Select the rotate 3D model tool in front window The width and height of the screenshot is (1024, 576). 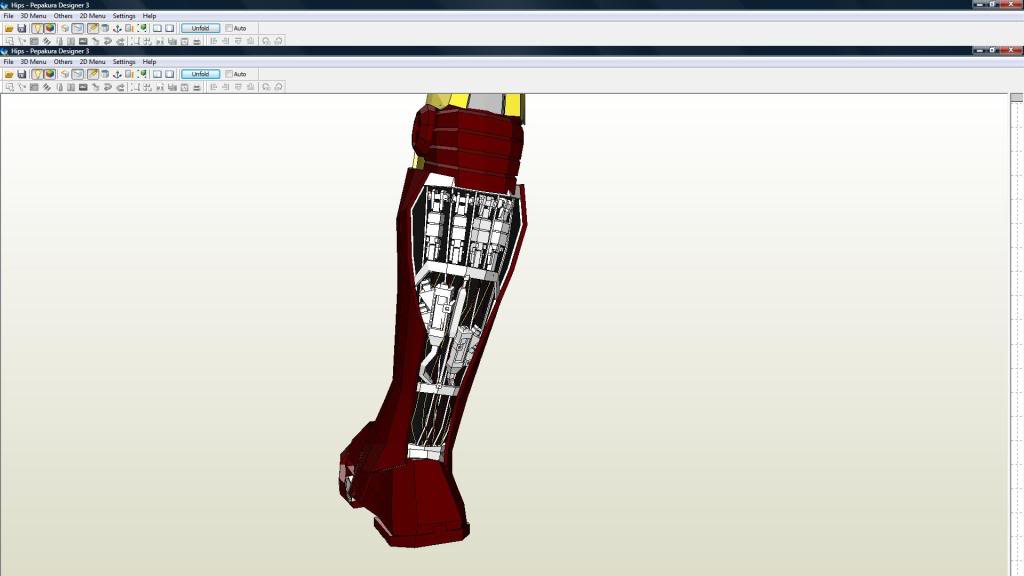click(65, 74)
